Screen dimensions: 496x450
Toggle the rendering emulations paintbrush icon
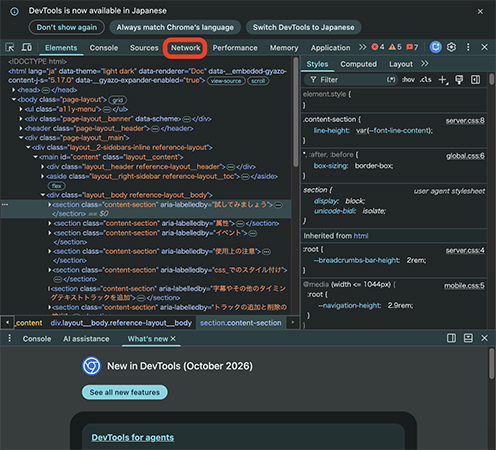tap(459, 80)
